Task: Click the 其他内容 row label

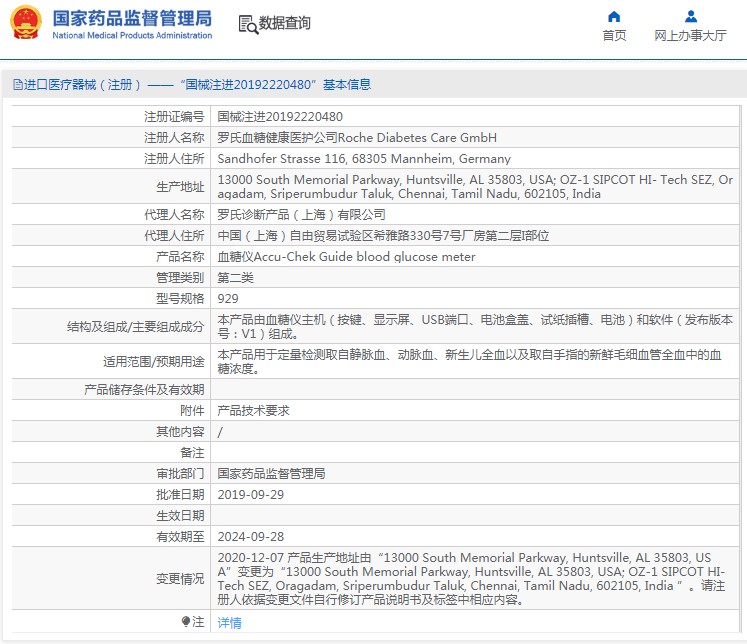Action: tap(180, 432)
